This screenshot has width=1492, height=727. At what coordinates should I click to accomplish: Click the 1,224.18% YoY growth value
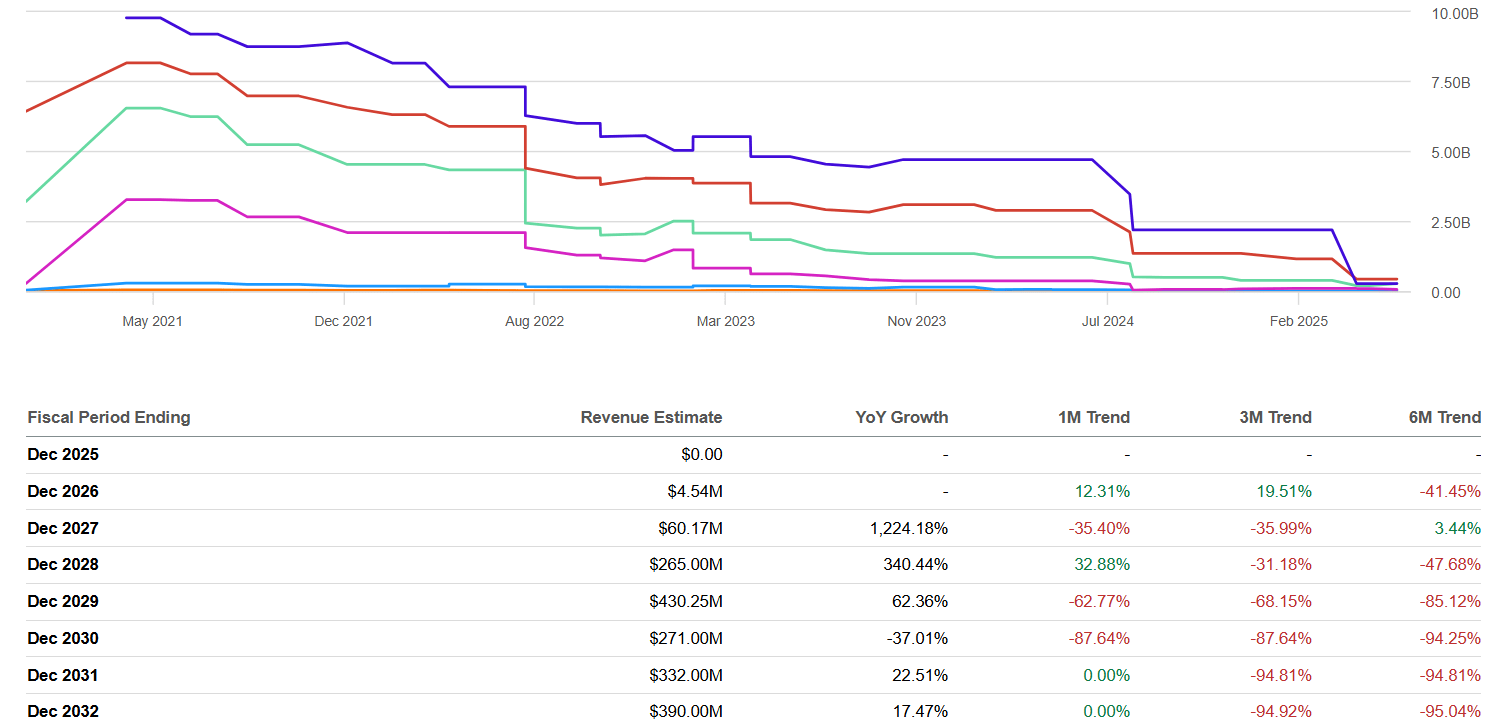(906, 528)
